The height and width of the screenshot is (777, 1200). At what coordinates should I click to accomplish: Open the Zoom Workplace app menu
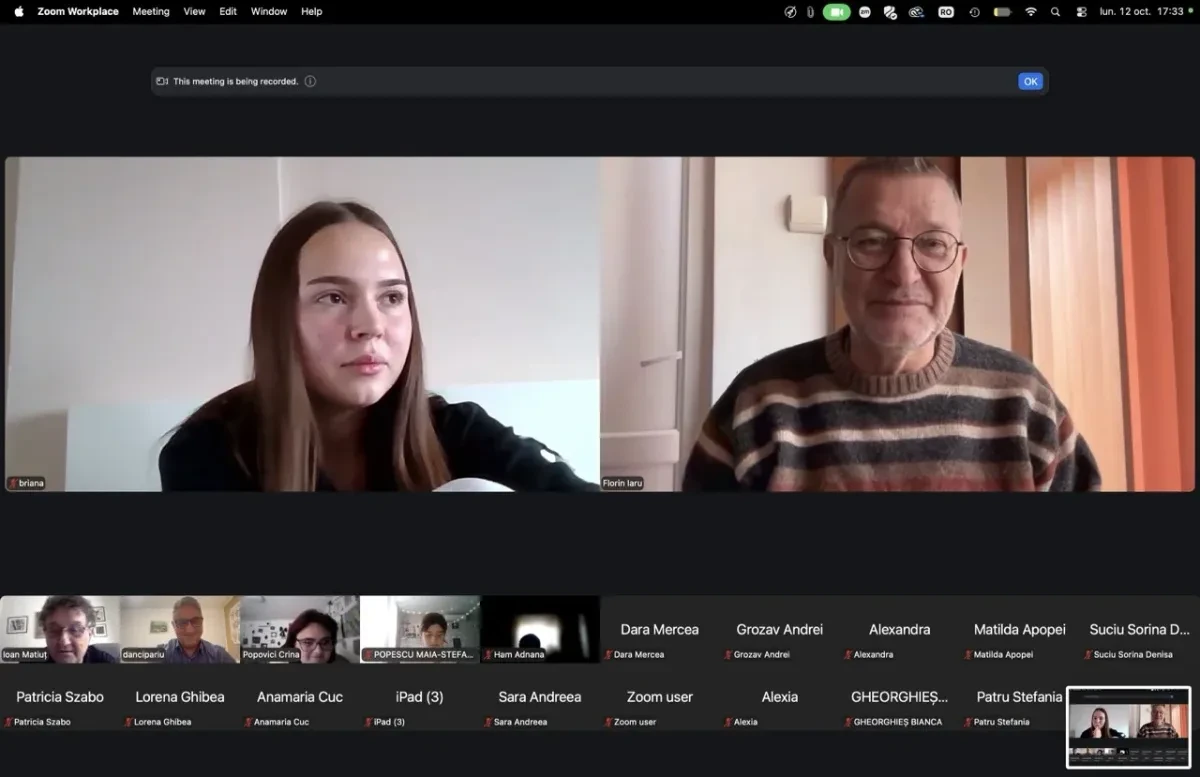pyautogui.click(x=78, y=12)
